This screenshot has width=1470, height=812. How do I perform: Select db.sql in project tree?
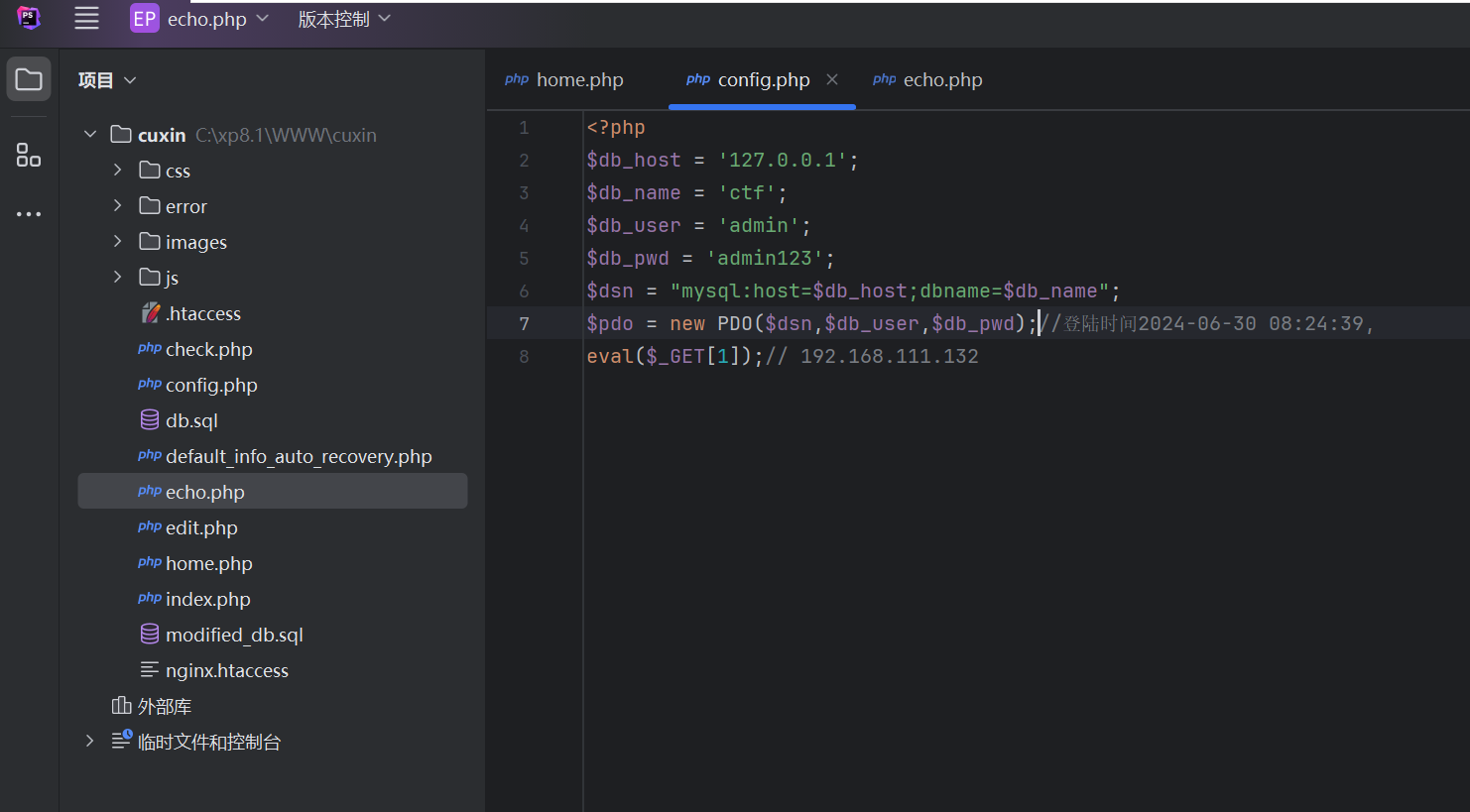click(191, 420)
